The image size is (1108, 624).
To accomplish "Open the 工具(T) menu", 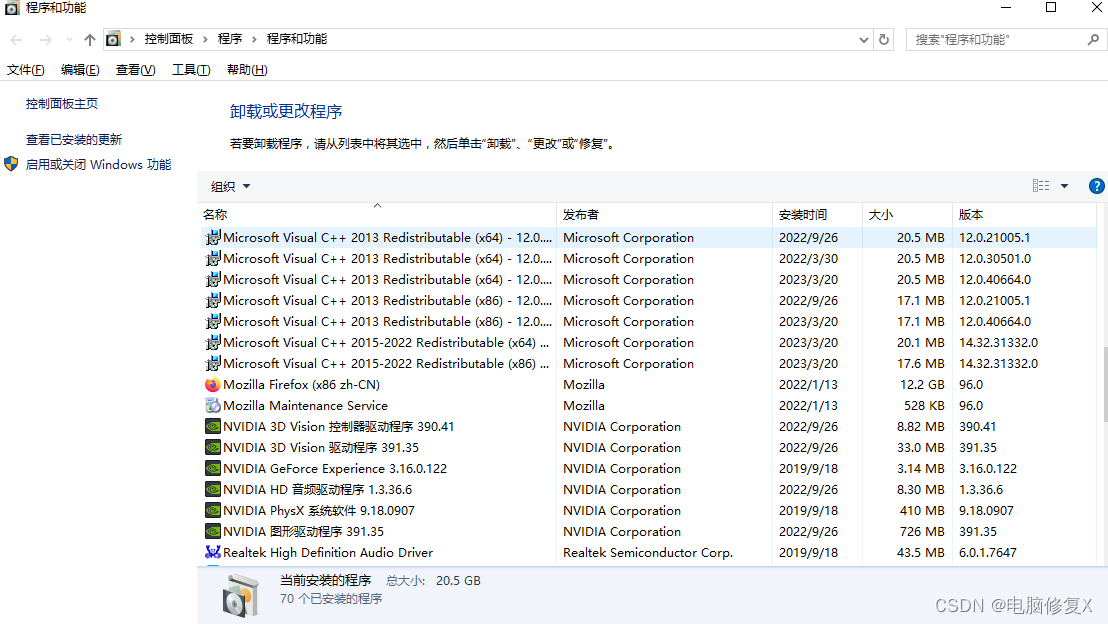I will (x=191, y=69).
